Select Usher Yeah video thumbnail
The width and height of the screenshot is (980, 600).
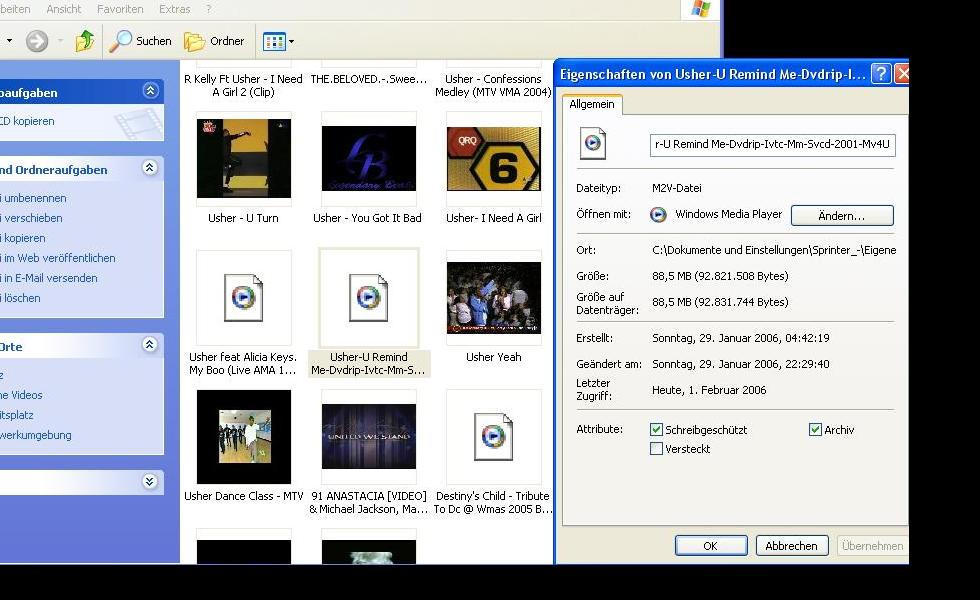(494, 298)
